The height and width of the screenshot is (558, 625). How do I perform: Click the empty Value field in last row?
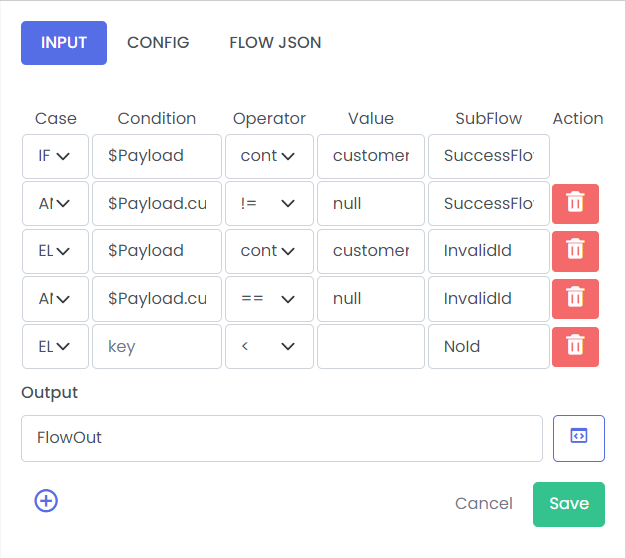tap(371, 346)
